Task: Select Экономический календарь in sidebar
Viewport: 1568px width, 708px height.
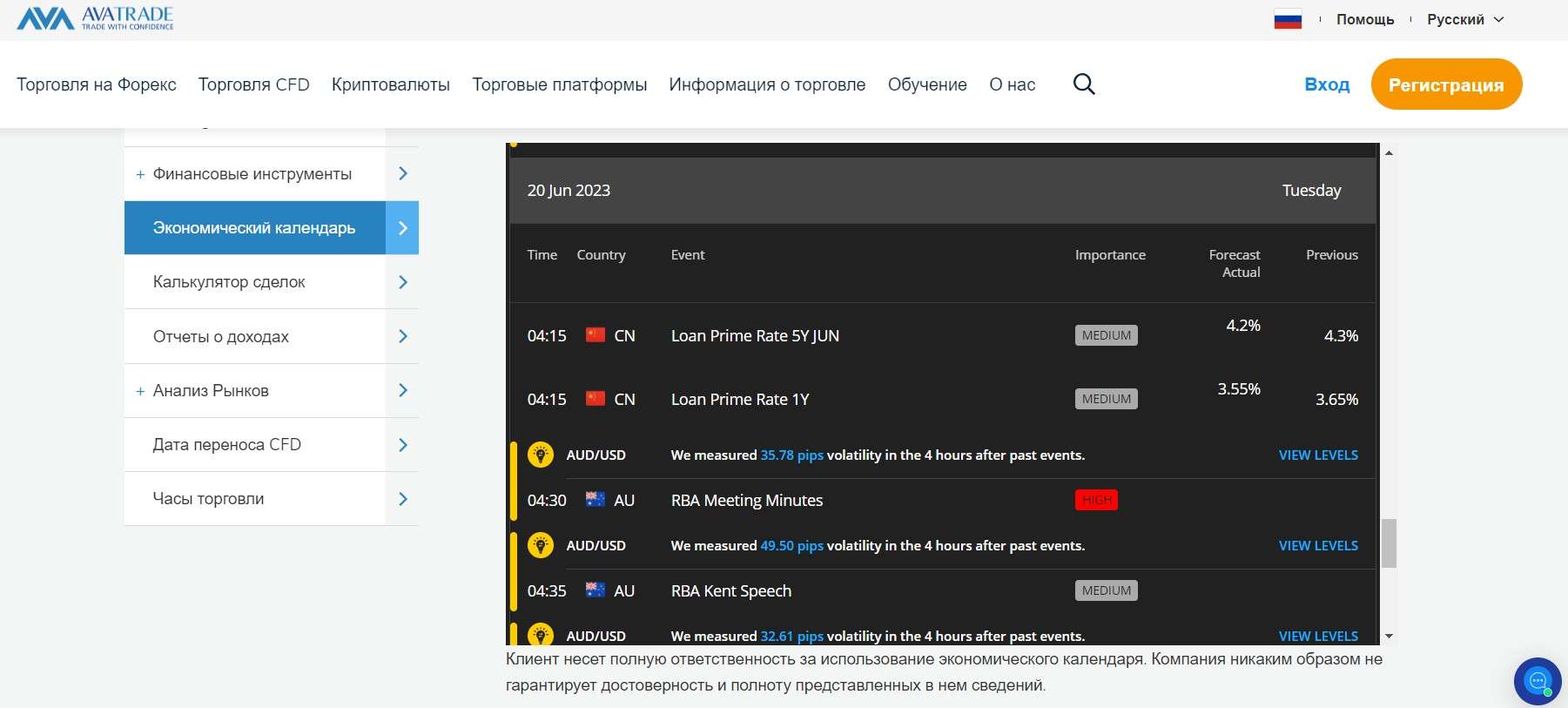Action: point(254,228)
